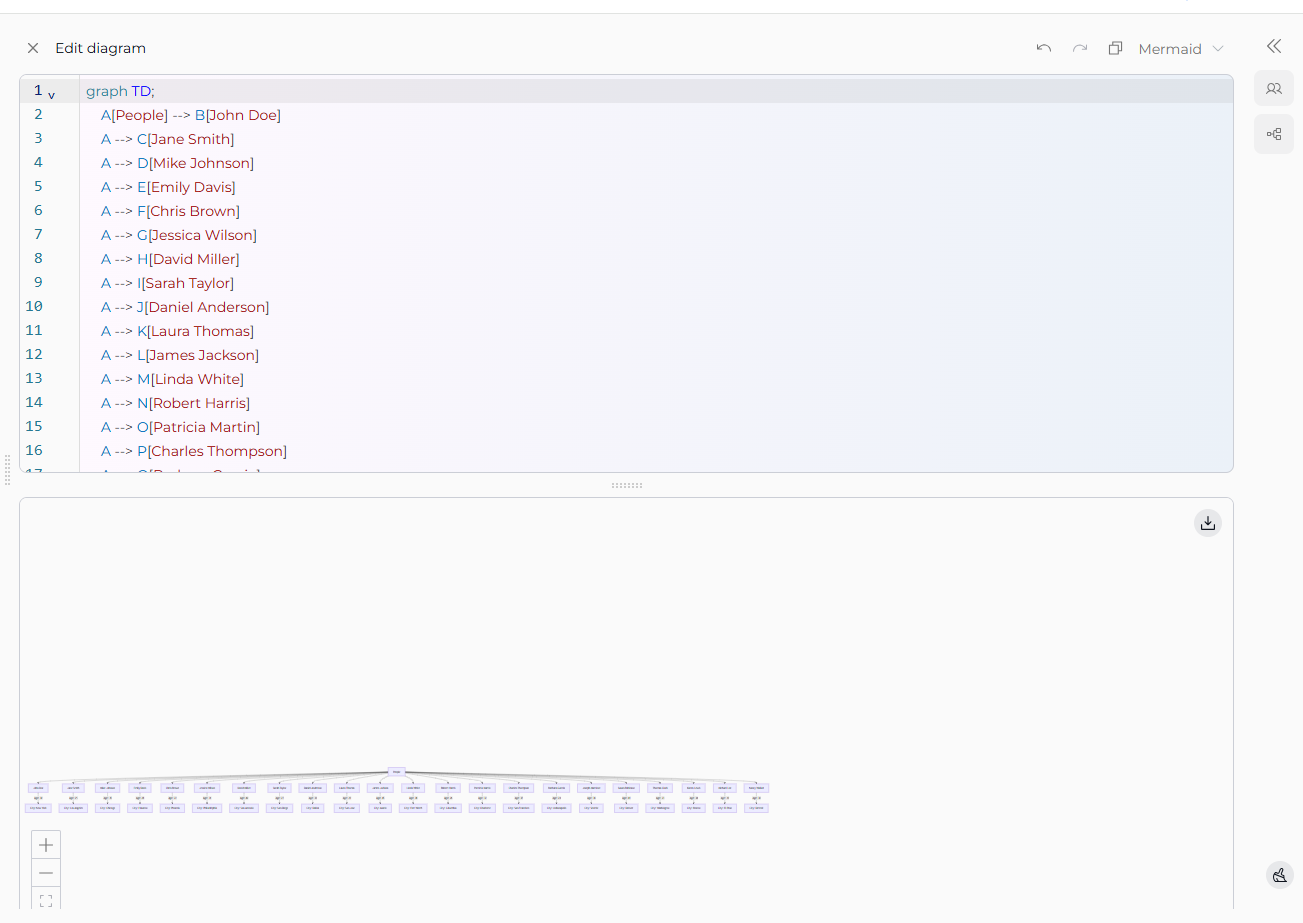The image size is (1303, 923).
Task: Click the redo arrow icon
Action: tap(1080, 48)
